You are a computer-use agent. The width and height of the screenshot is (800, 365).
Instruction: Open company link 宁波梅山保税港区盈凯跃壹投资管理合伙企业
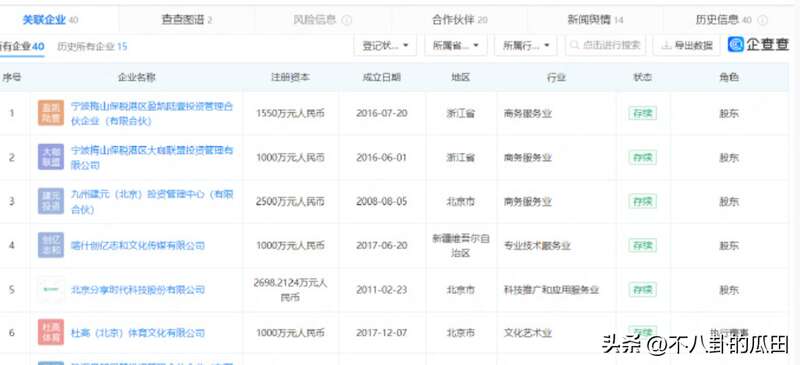coord(152,114)
